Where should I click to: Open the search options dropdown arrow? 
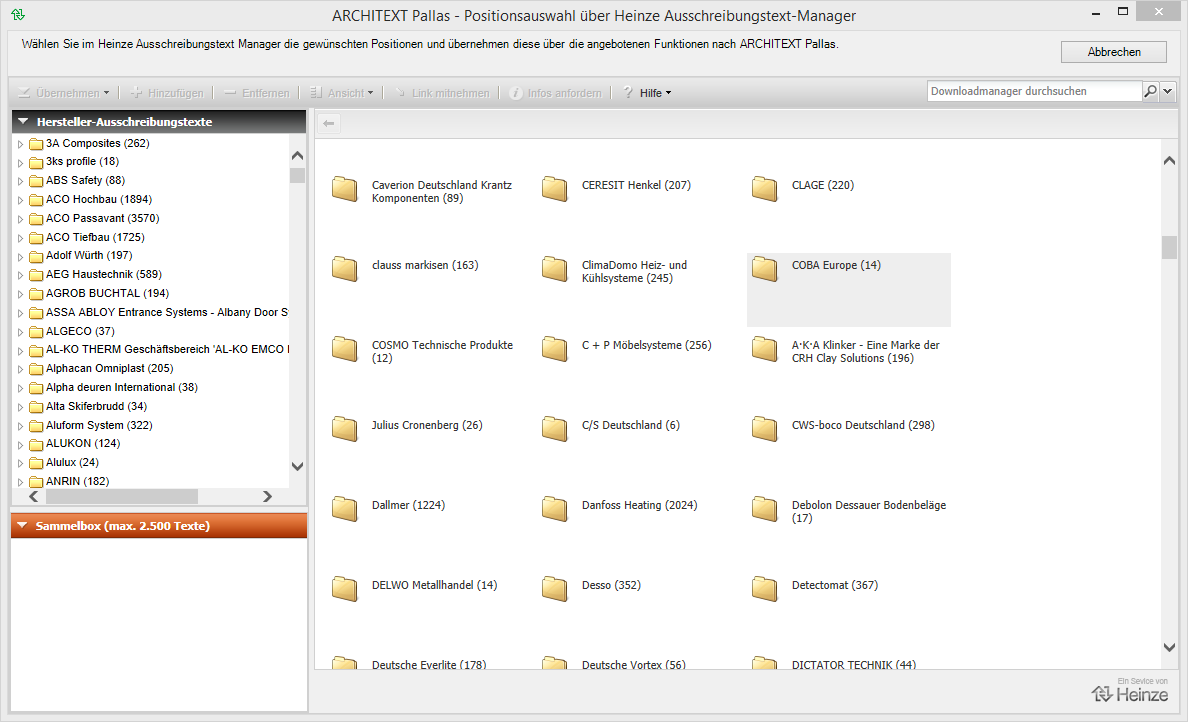coord(1168,92)
